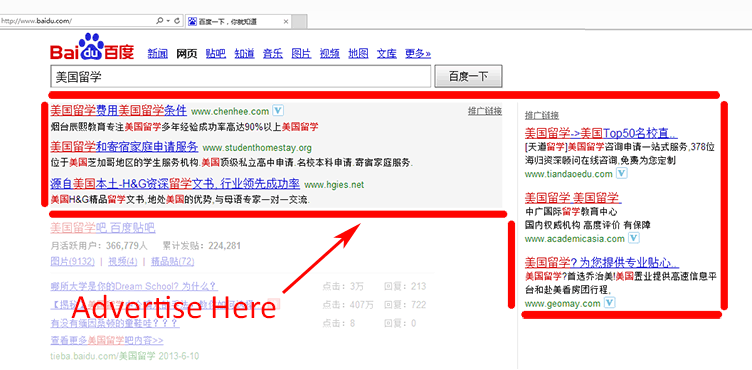The image size is (752, 370).
Task: Select the Baidu browser tab
Action: pos(238,21)
